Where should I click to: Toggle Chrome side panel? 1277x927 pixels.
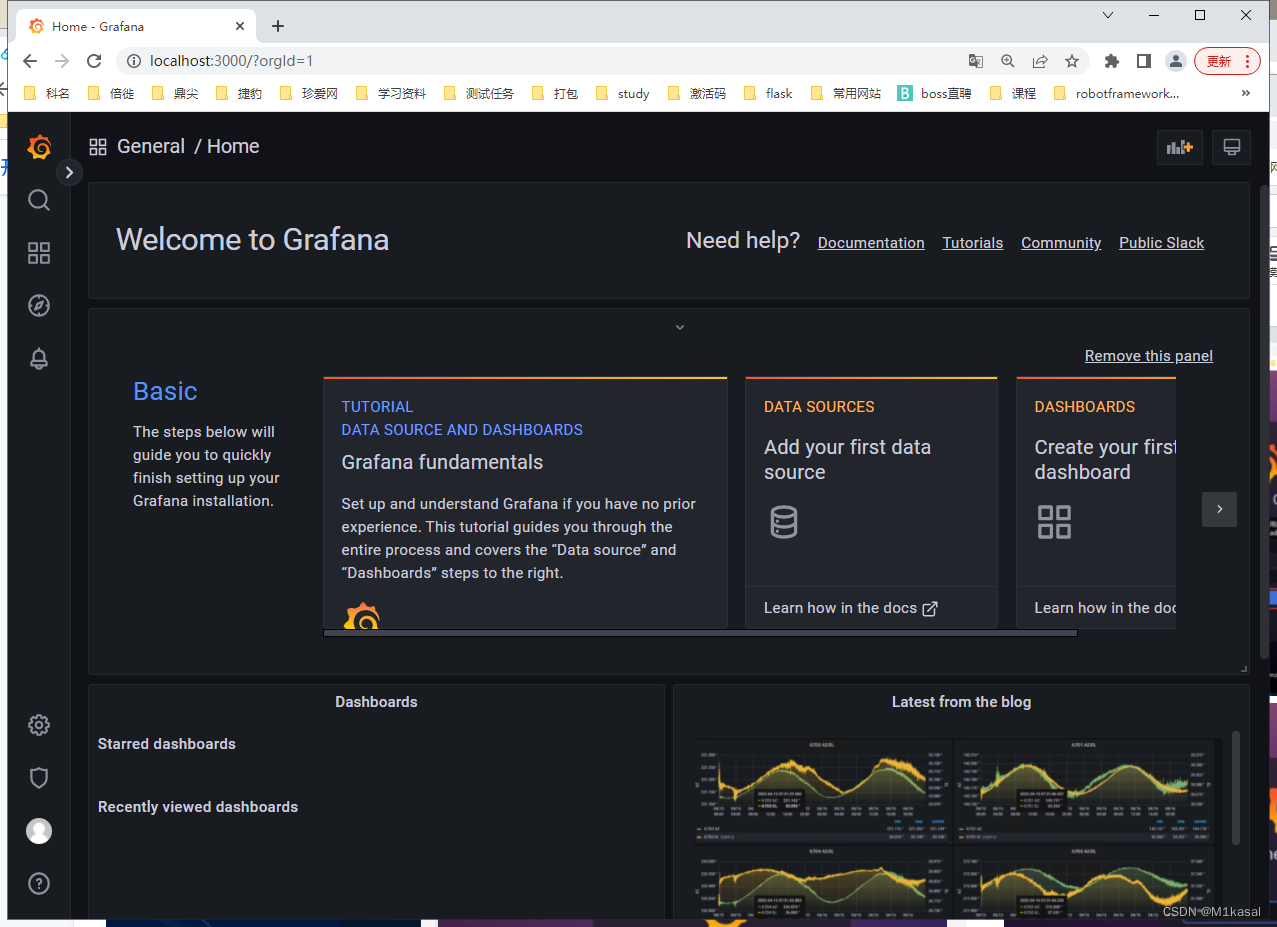point(1144,61)
